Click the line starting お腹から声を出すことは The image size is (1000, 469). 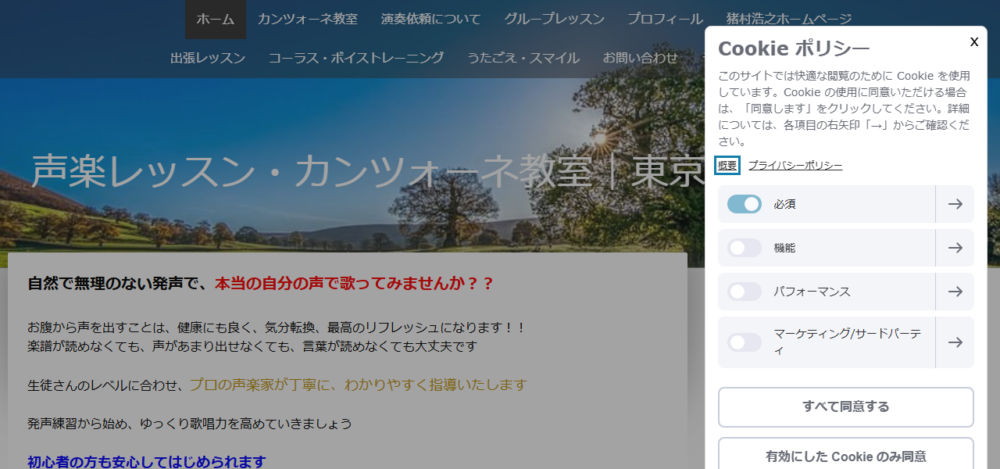pyautogui.click(x=276, y=328)
